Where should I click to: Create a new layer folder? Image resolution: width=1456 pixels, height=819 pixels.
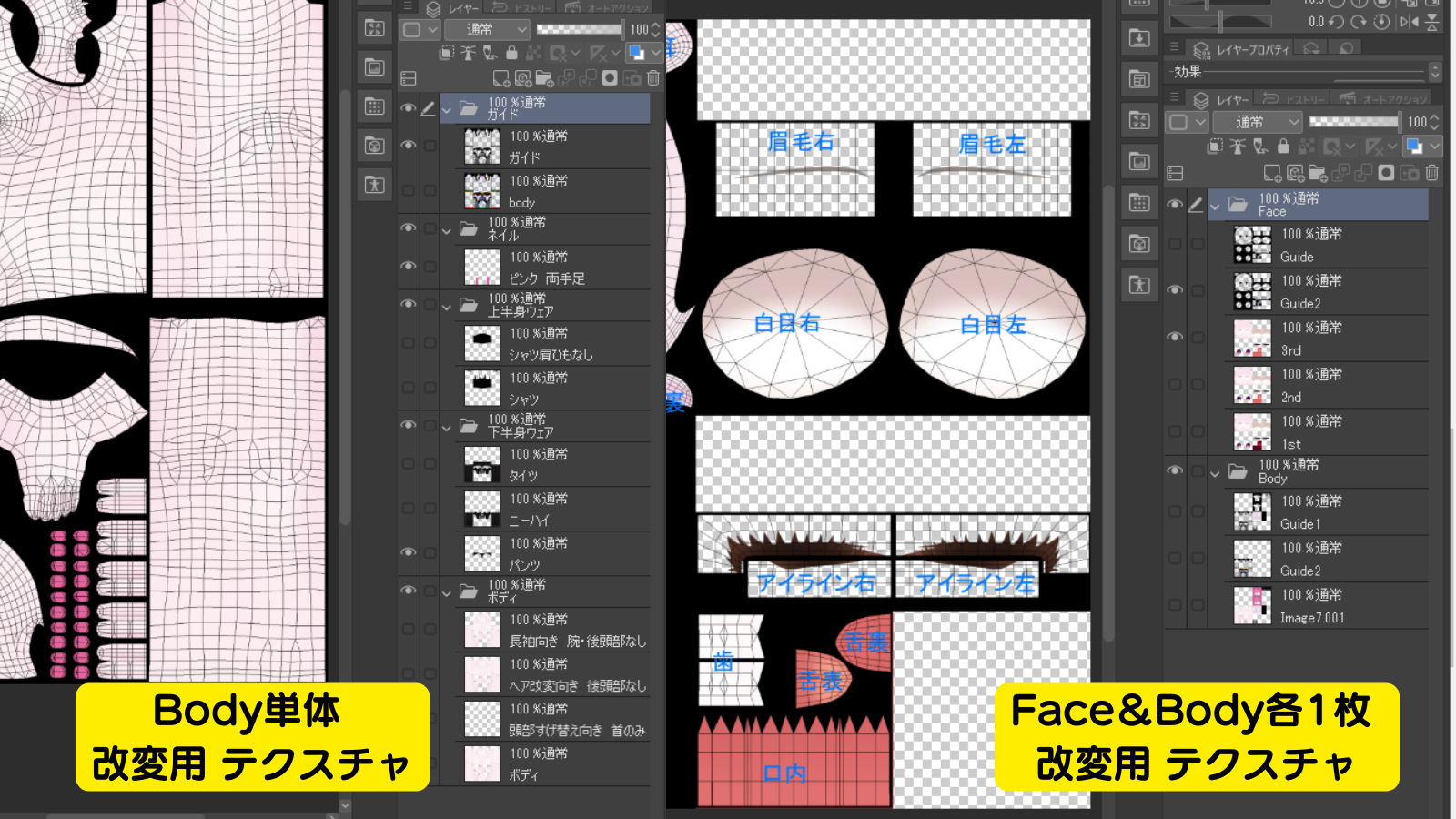545,78
